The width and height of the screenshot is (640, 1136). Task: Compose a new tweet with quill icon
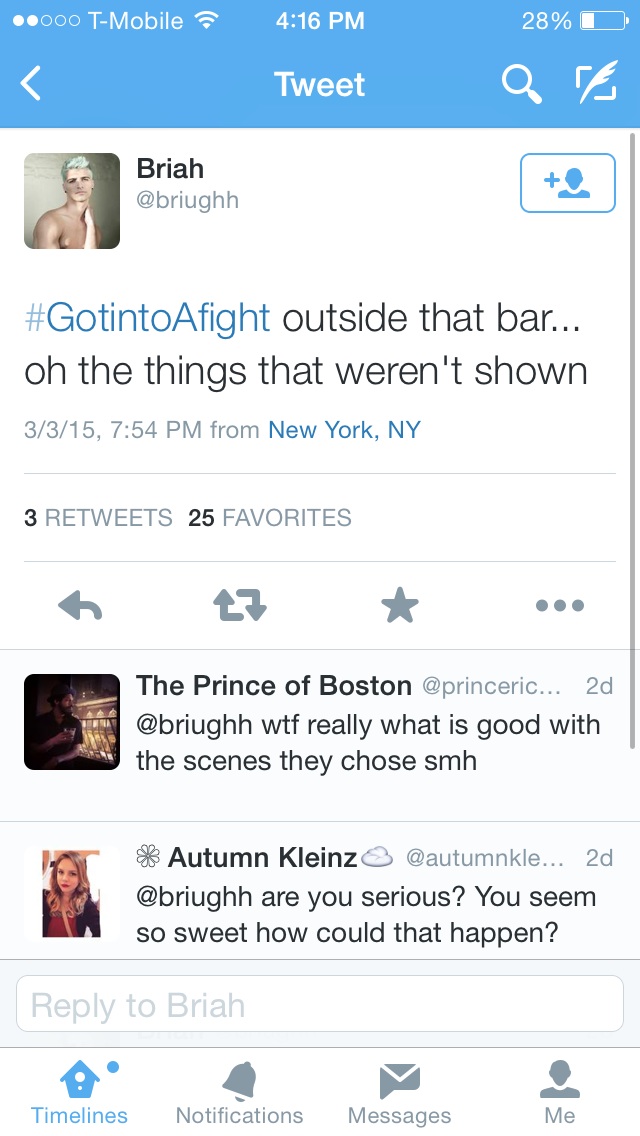[597, 81]
